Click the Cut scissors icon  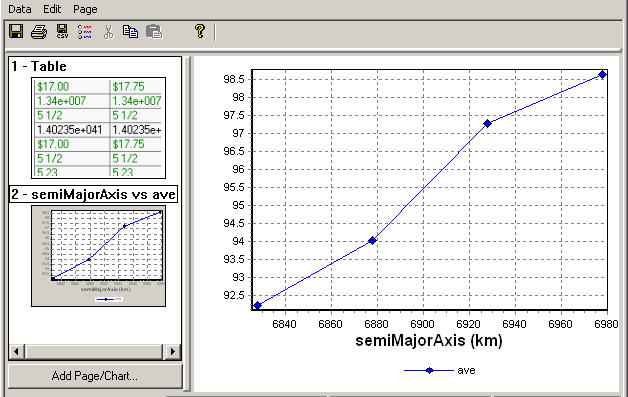pos(108,32)
